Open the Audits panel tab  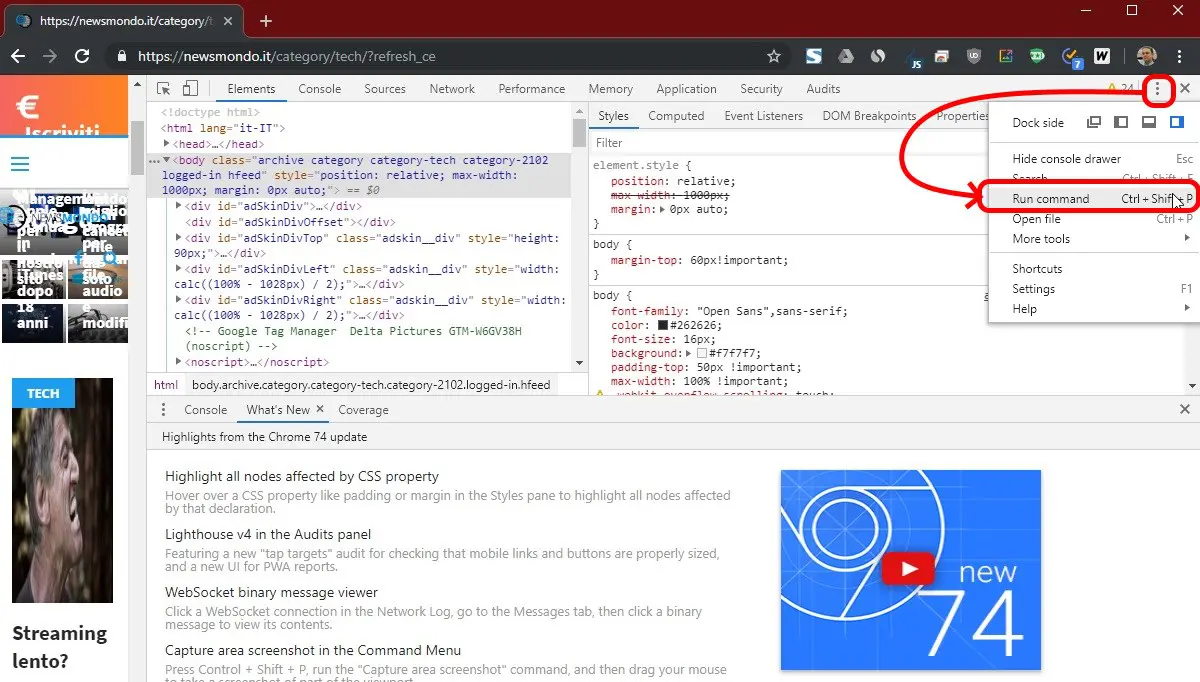[823, 89]
